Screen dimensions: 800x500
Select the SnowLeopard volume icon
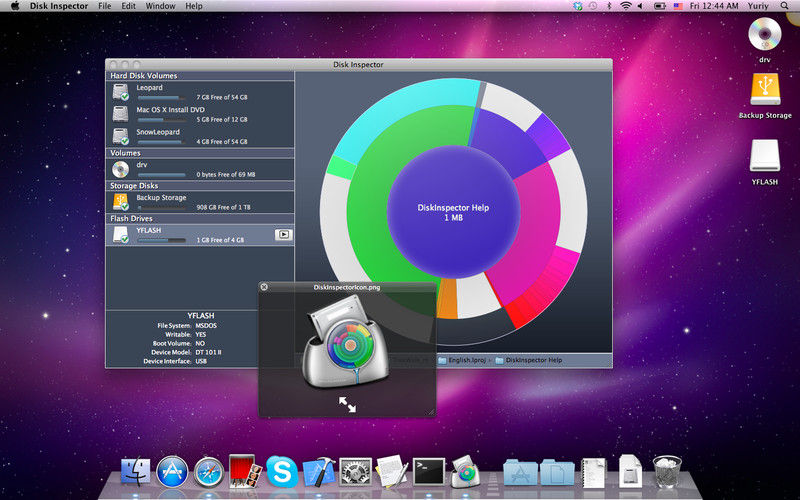tap(120, 136)
